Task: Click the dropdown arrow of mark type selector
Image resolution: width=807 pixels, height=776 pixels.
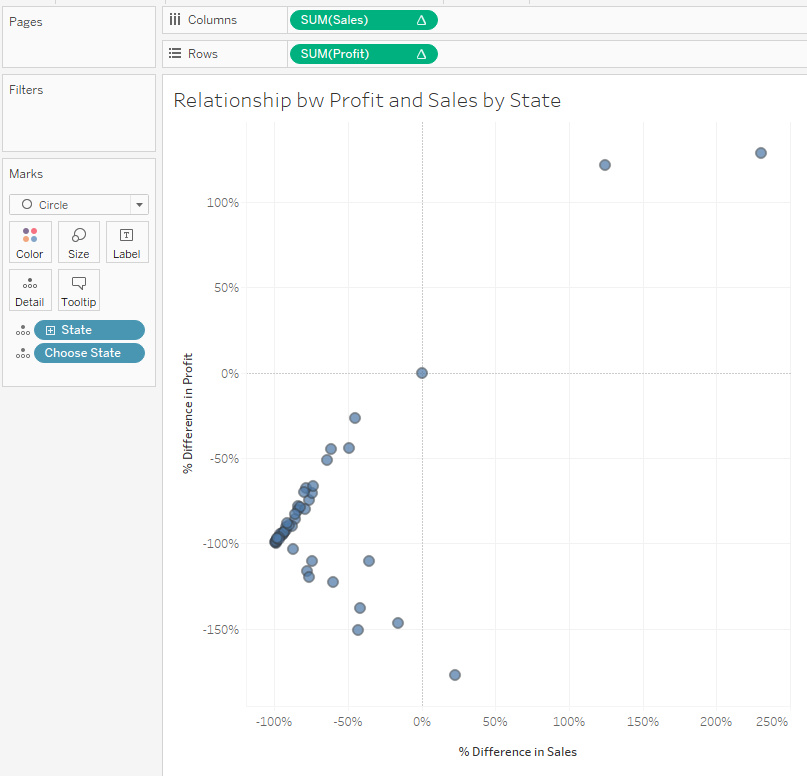Action: tap(139, 205)
